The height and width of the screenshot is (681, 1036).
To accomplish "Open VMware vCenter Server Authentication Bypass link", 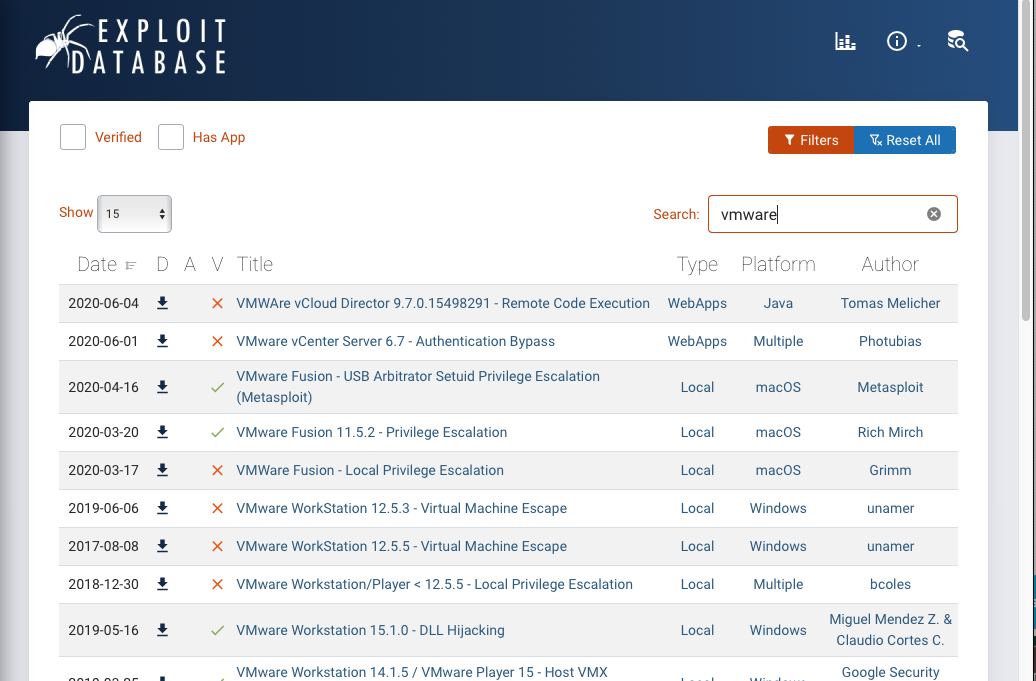I will coord(395,341).
